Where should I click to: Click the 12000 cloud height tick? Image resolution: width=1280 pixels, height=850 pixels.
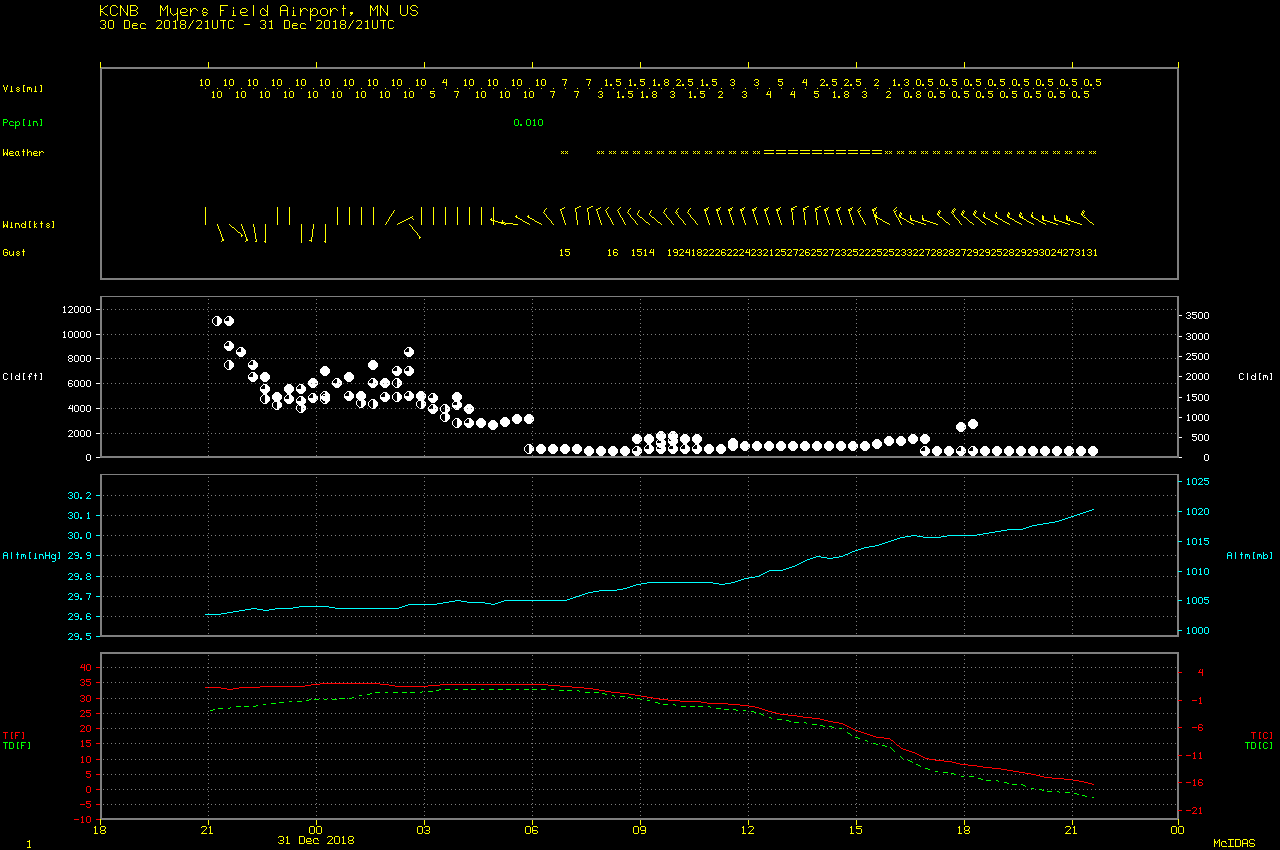coord(76,310)
